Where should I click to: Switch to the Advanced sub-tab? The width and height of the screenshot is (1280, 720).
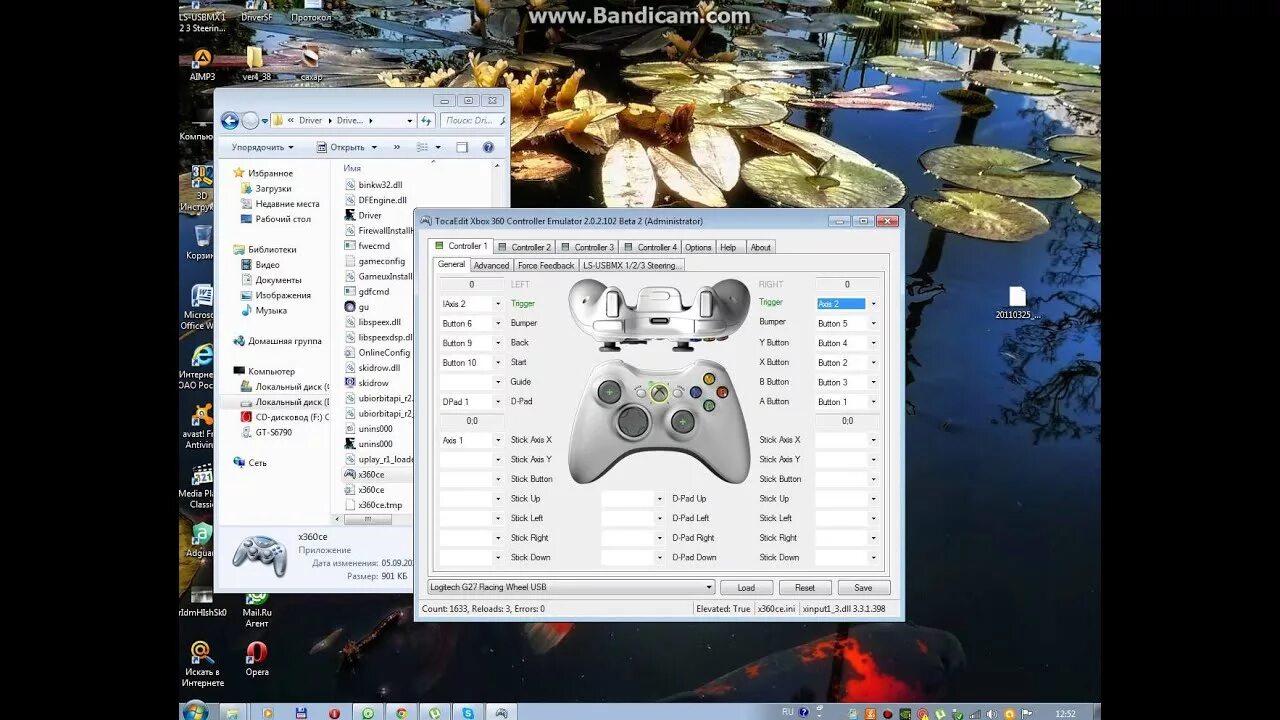[x=491, y=265]
